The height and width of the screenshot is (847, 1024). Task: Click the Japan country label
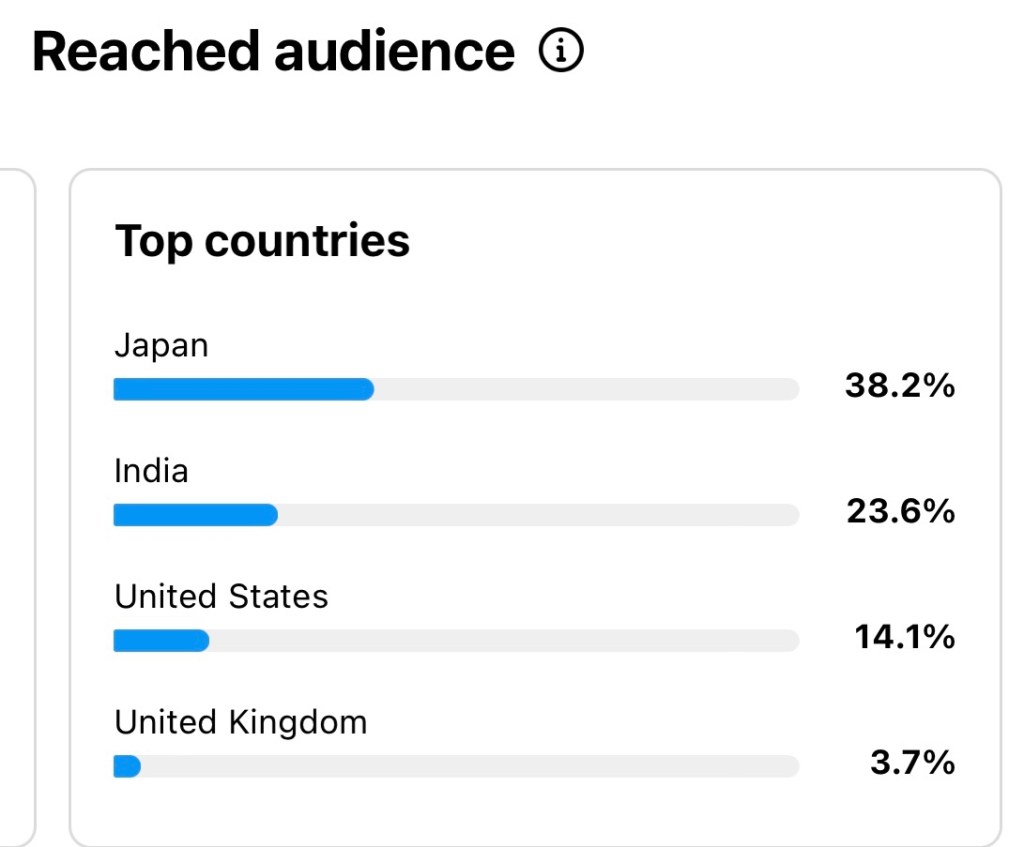click(161, 346)
